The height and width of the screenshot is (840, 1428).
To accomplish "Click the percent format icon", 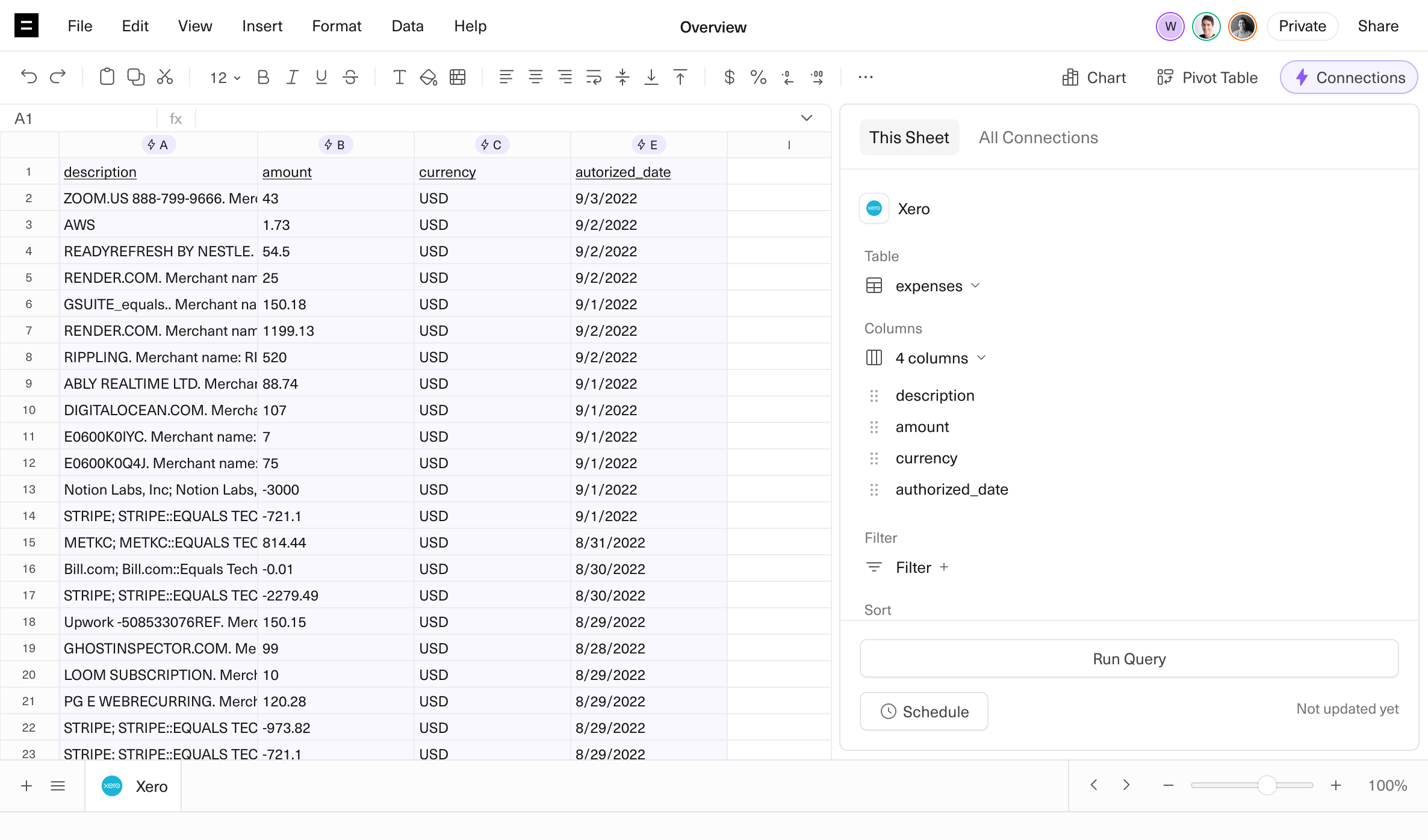I will pyautogui.click(x=758, y=77).
